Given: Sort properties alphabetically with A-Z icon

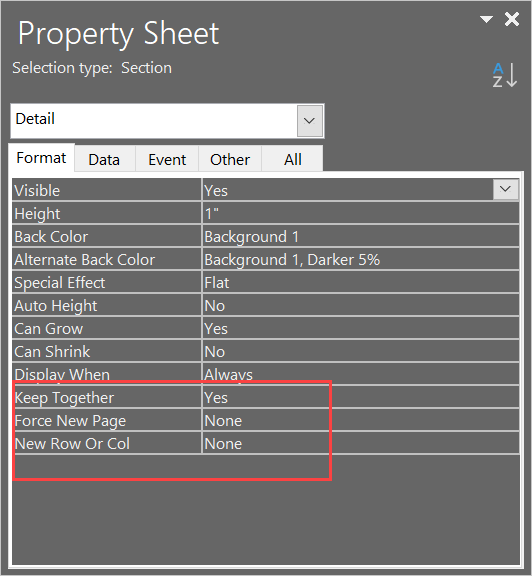Looking at the screenshot, I should (x=505, y=75).
